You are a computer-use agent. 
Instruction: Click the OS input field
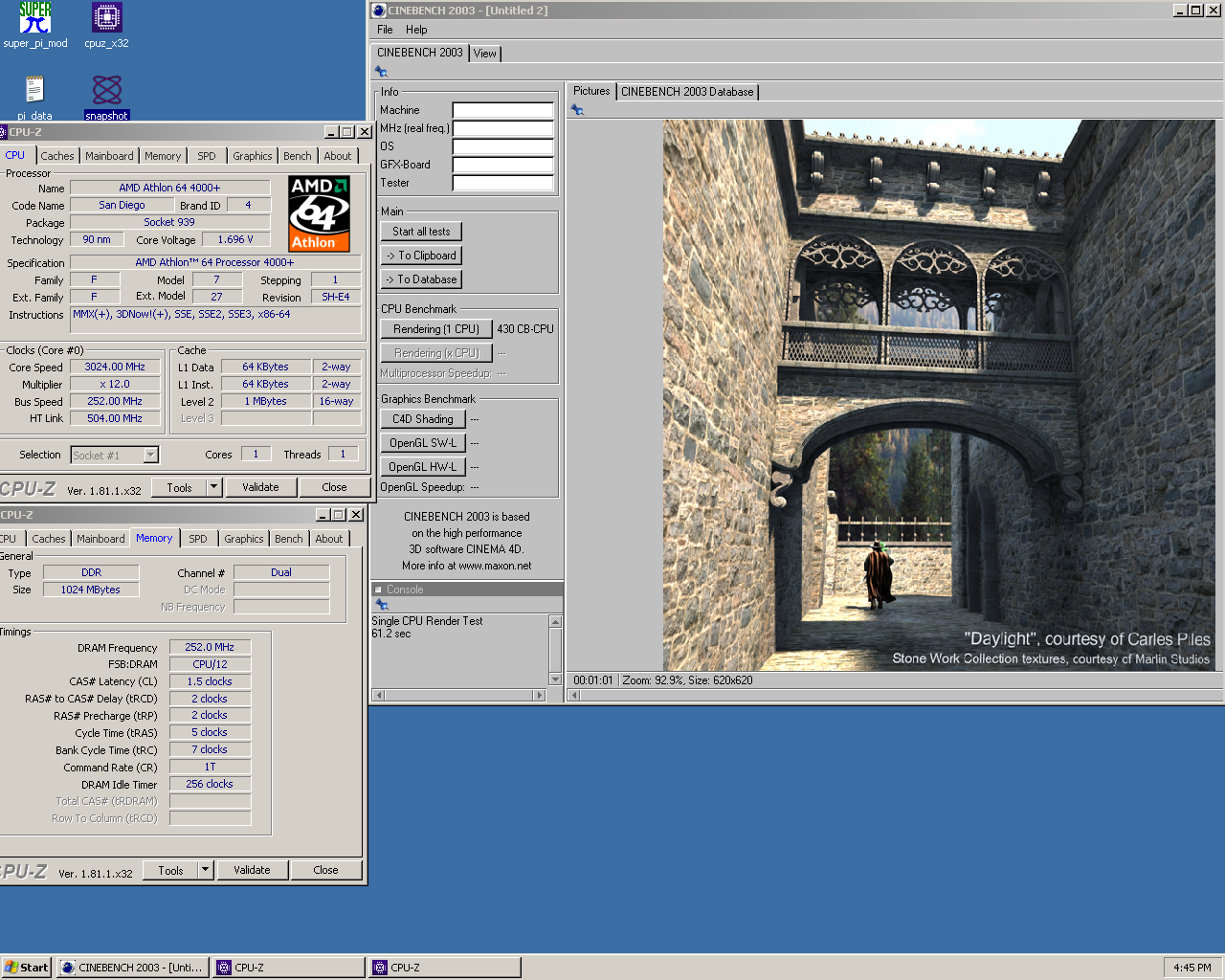(x=503, y=146)
